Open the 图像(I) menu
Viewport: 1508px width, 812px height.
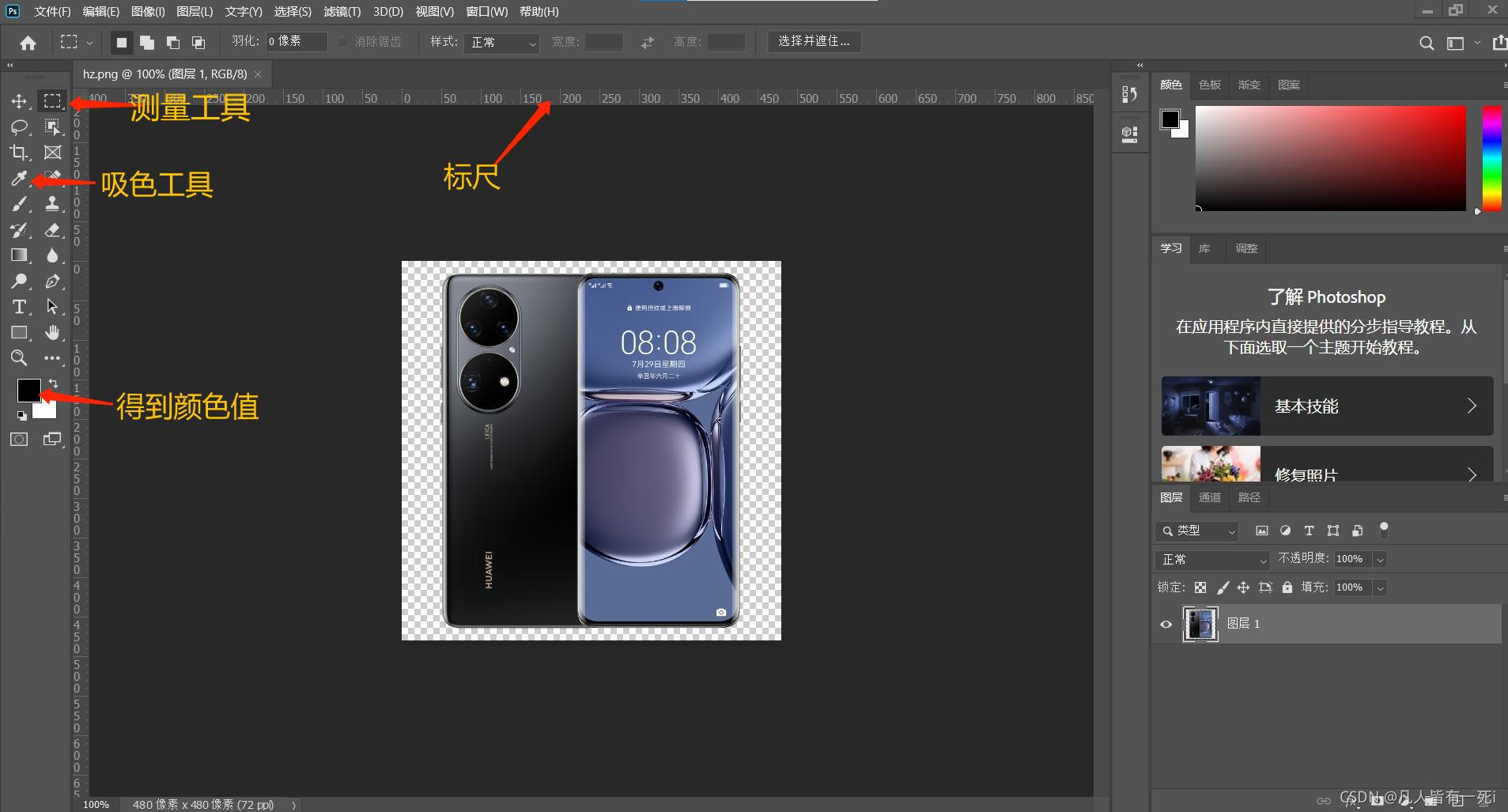tap(148, 12)
